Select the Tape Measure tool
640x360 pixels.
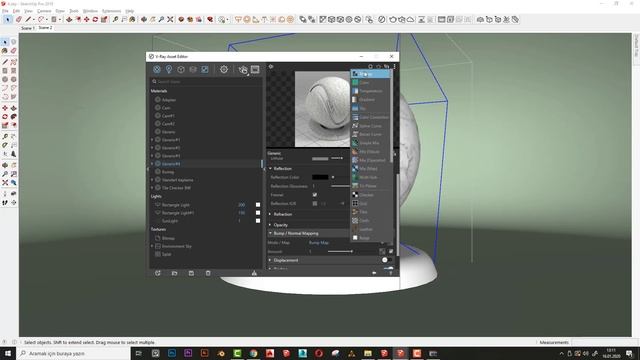(x=116, y=20)
